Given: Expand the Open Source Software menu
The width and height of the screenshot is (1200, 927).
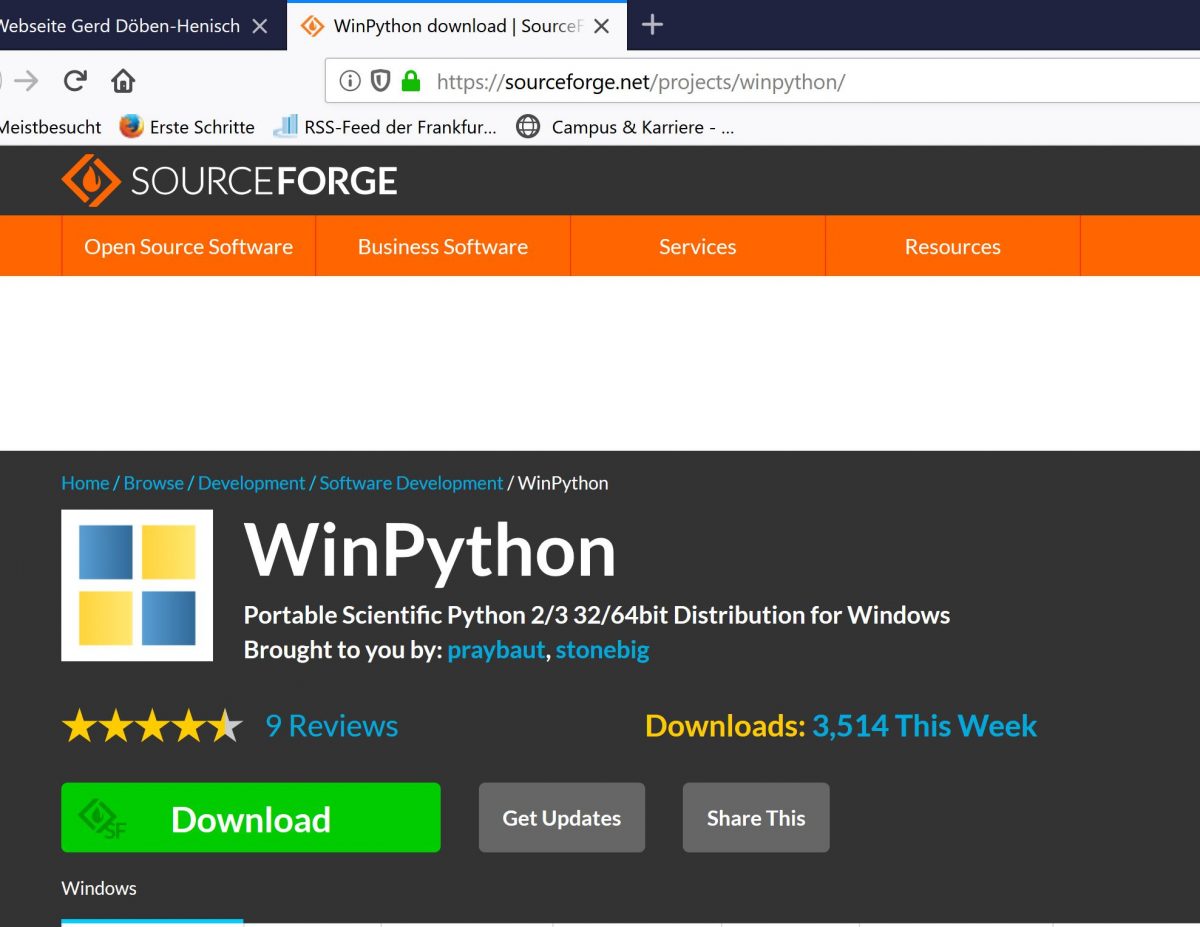Looking at the screenshot, I should pyautogui.click(x=188, y=246).
